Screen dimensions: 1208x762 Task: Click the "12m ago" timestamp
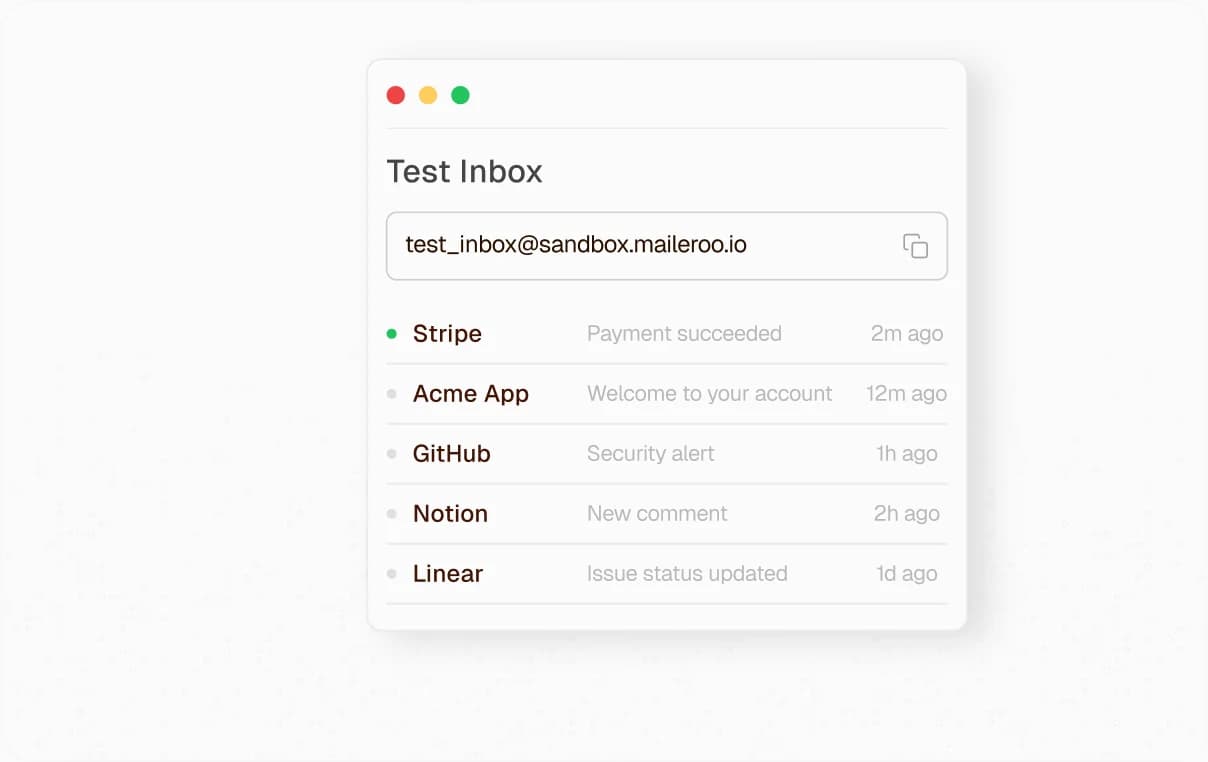pyautogui.click(x=906, y=394)
